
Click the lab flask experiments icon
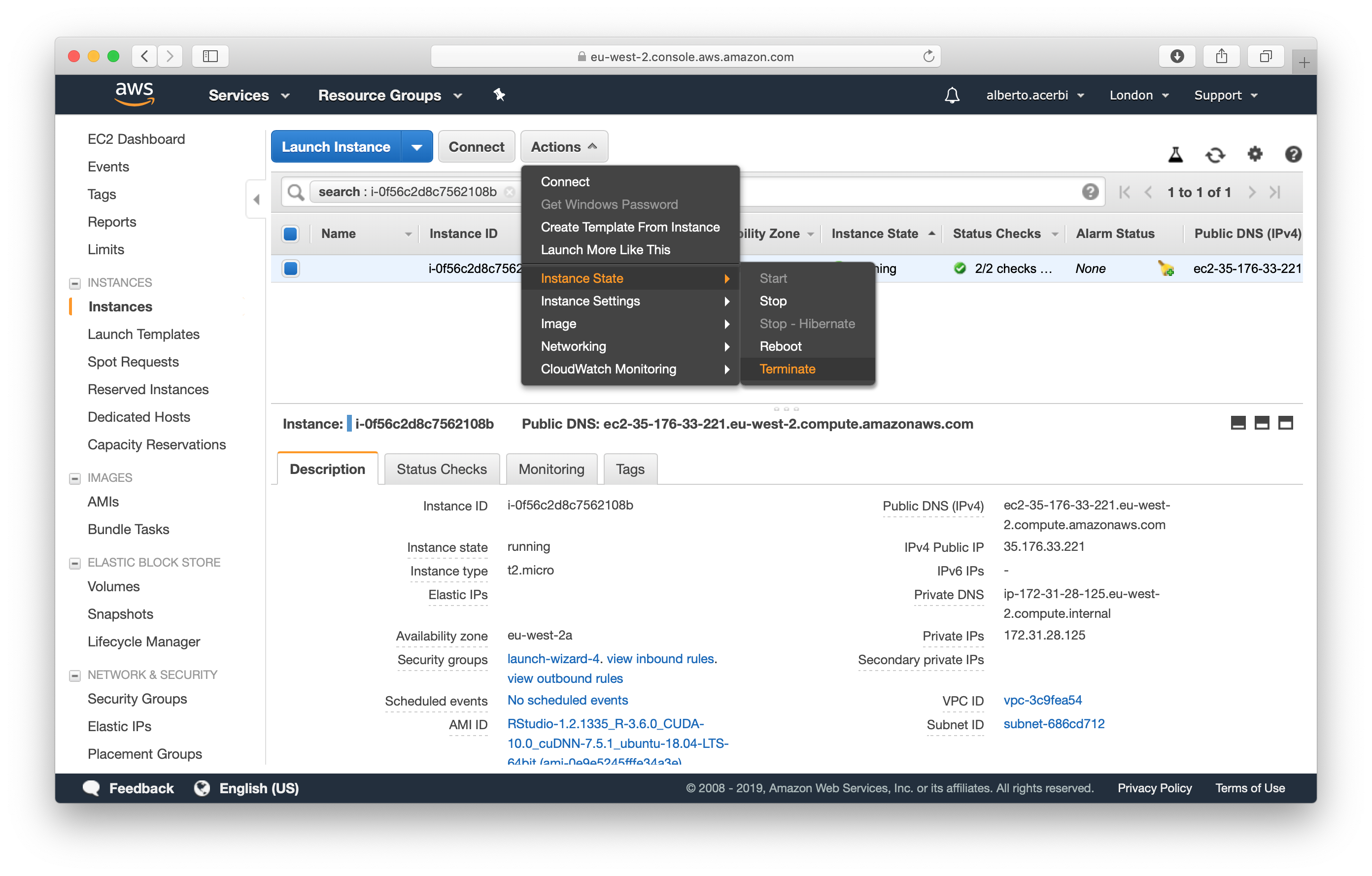(1175, 154)
